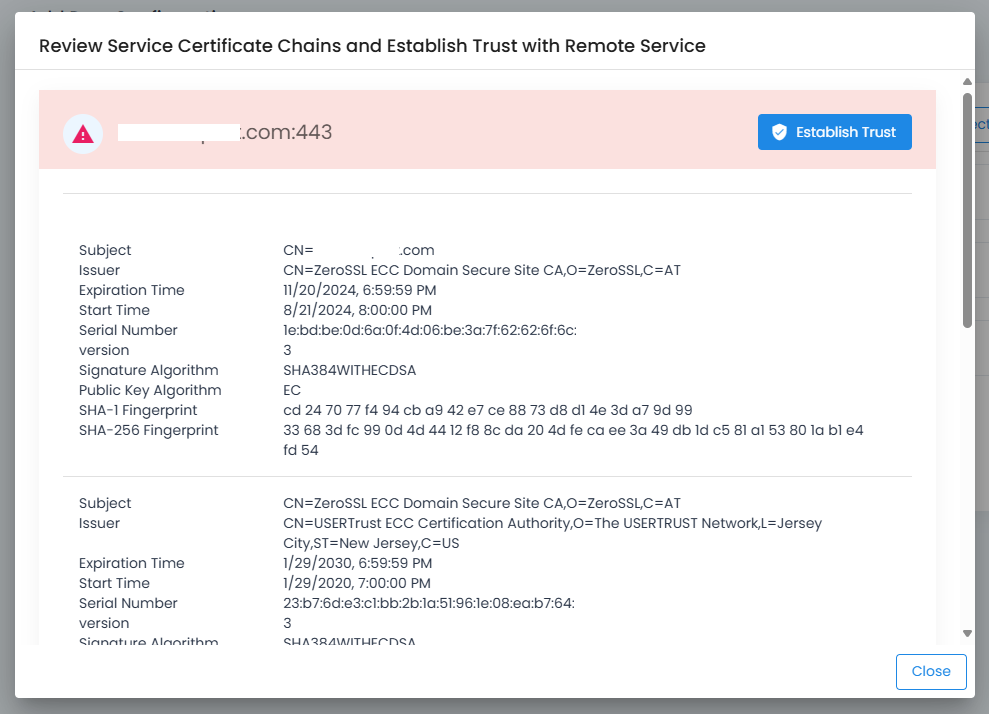Viewport: 989px width, 714px height.
Task: Click the SHA-256 Fingerprint value
Action: tap(572, 430)
